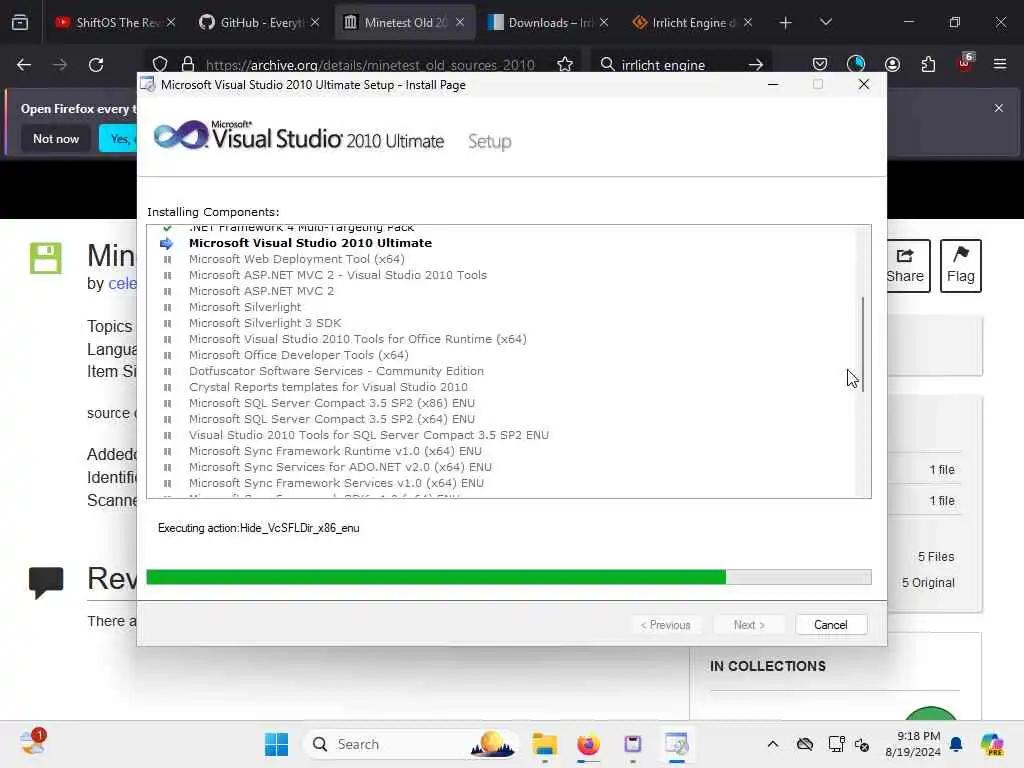Image resolution: width=1024 pixels, height=768 pixels.
Task: Click the components list scrollbar thumb
Action: (863, 345)
